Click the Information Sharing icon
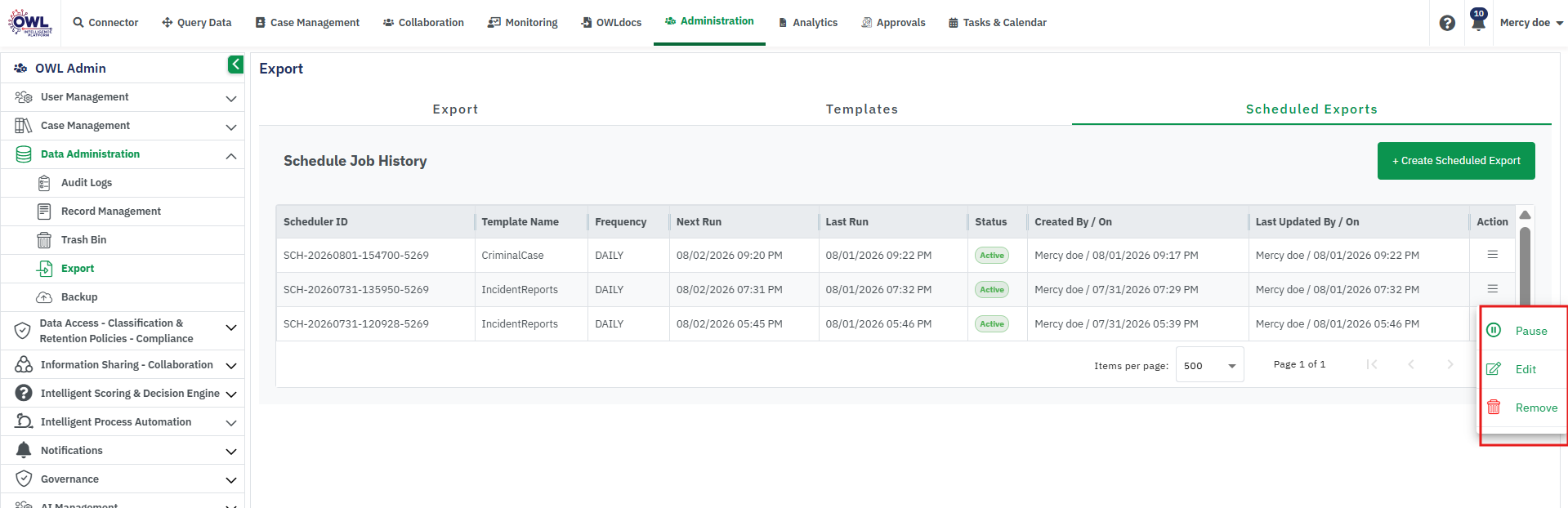This screenshot has width=1568, height=508. tap(24, 365)
